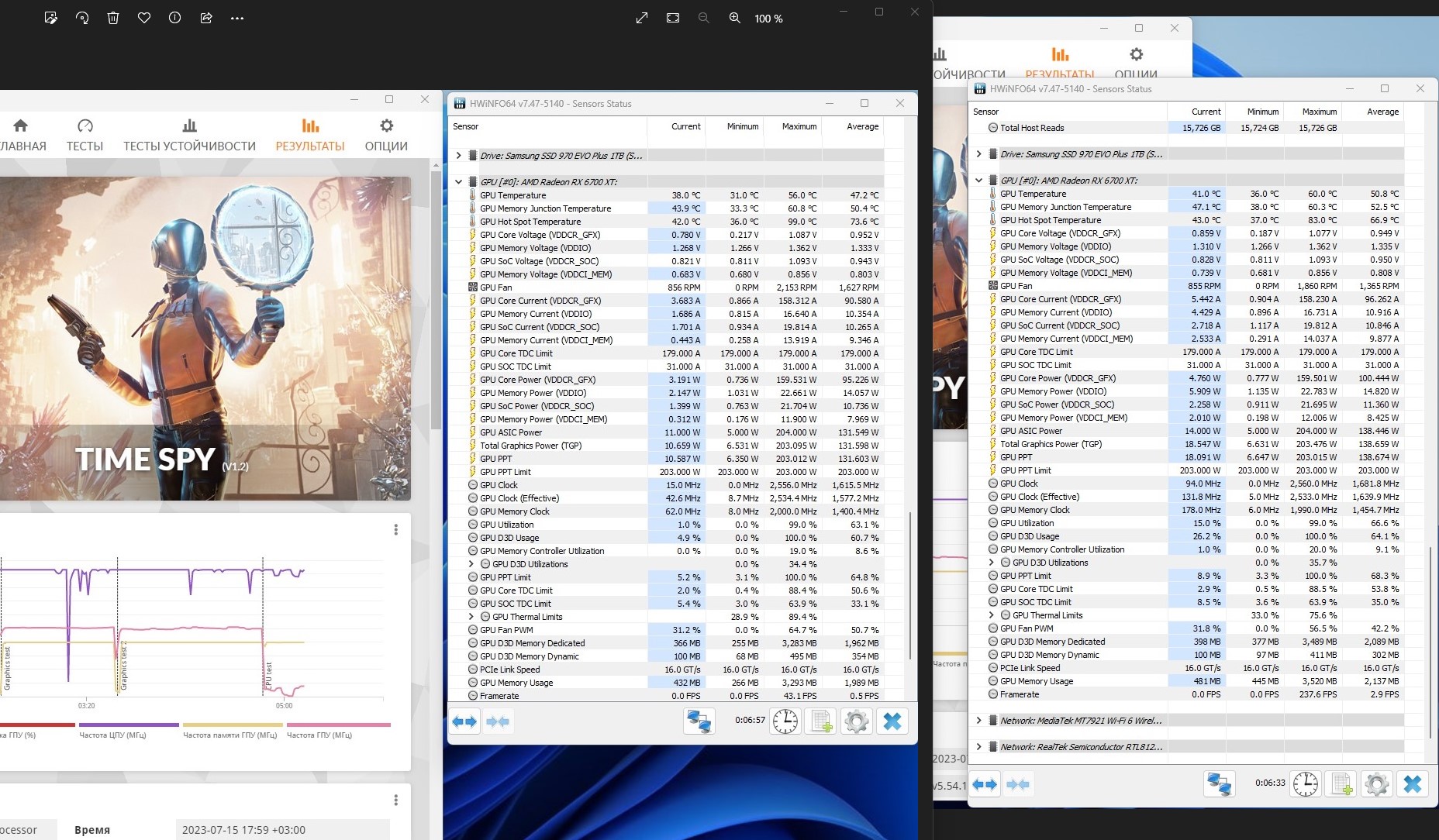Screen dimensions: 1439x840
Task: Click the log file icon in the 0:06:33 HWiNFO window
Action: click(1341, 784)
